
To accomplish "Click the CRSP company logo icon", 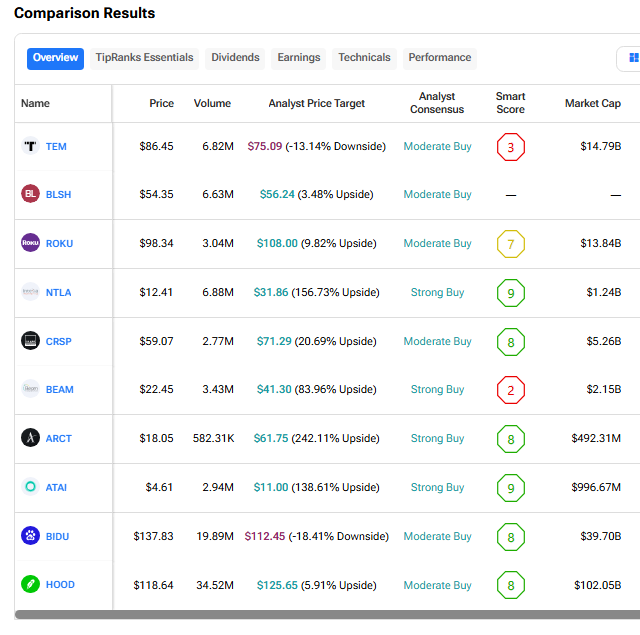I will click(30, 341).
